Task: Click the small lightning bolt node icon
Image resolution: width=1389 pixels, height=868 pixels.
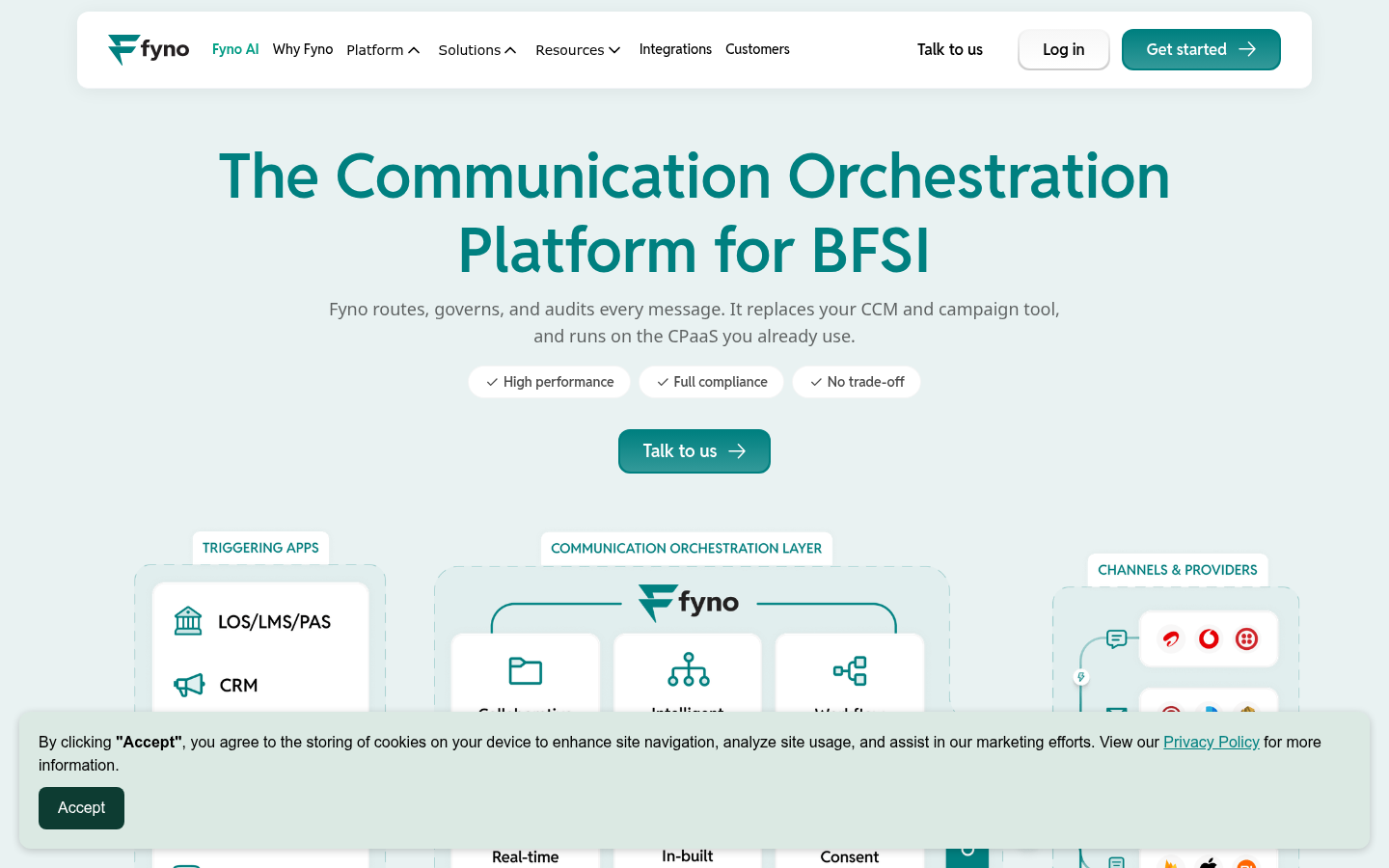Action: pos(1081,677)
